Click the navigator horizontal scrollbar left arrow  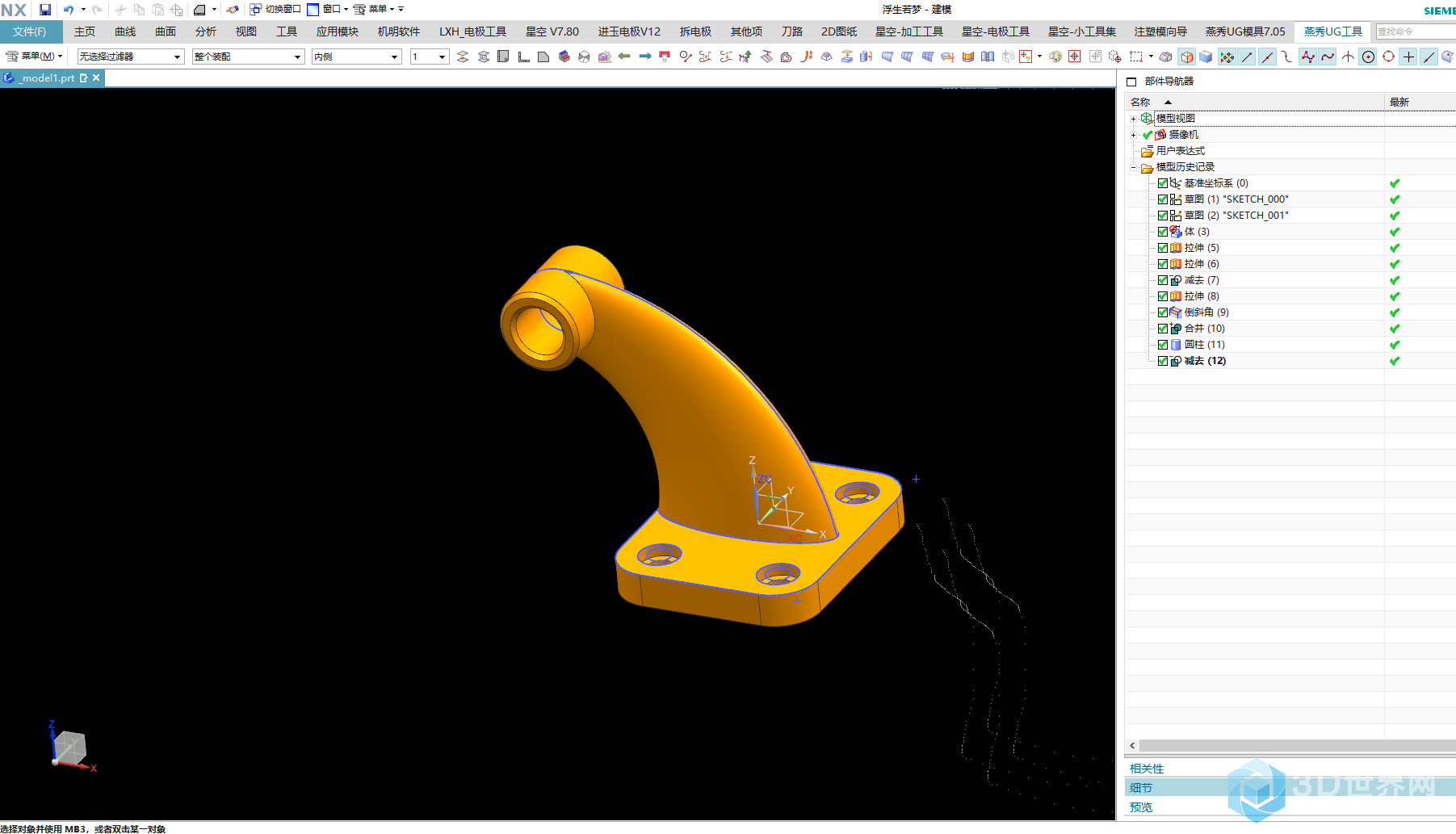[1132, 746]
